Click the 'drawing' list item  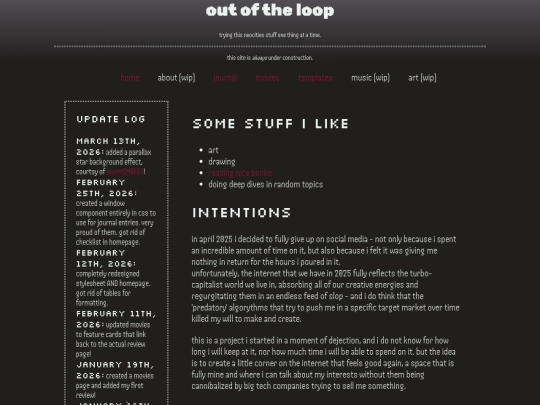coord(222,162)
